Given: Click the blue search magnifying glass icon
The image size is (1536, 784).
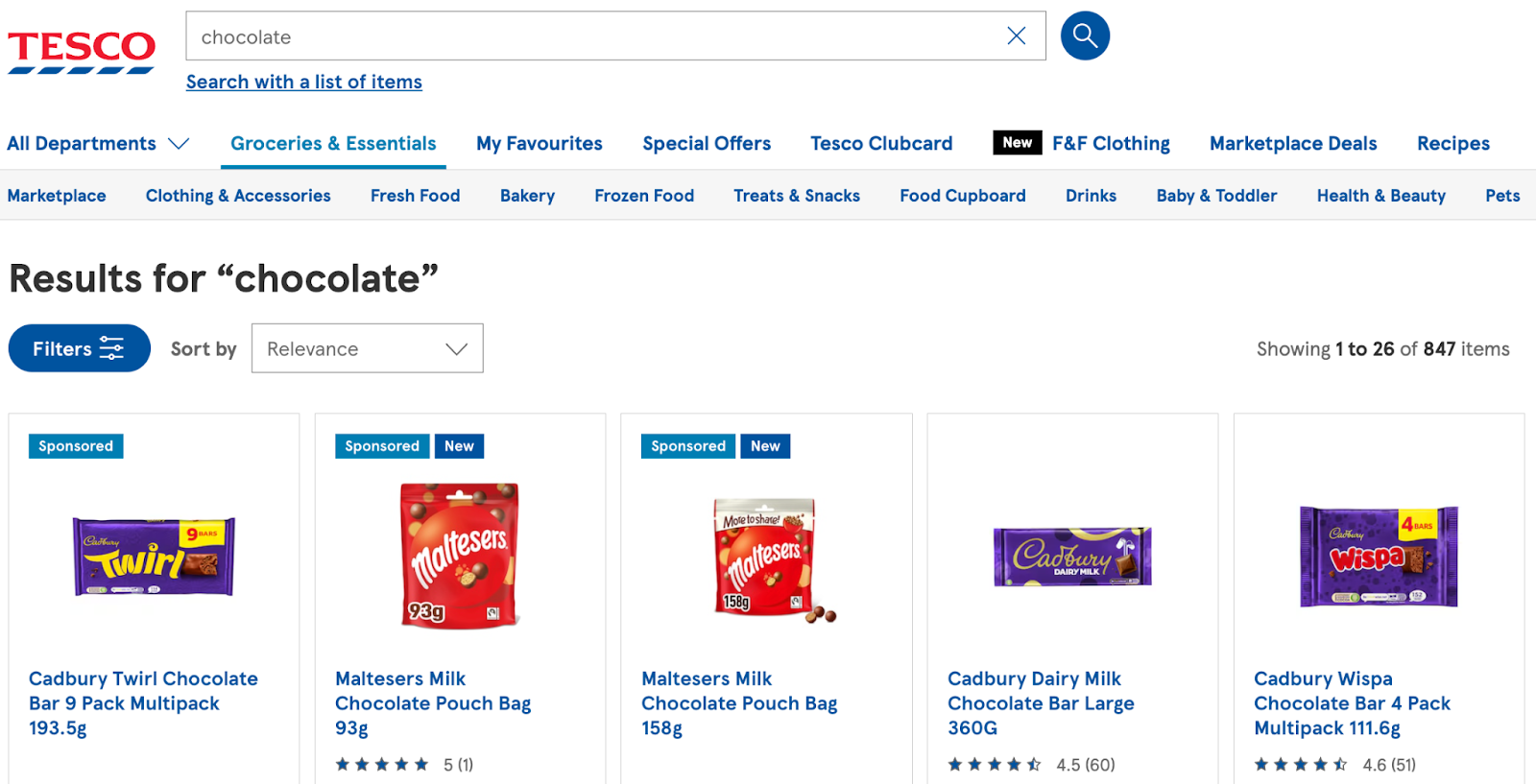Looking at the screenshot, I should tap(1084, 36).
